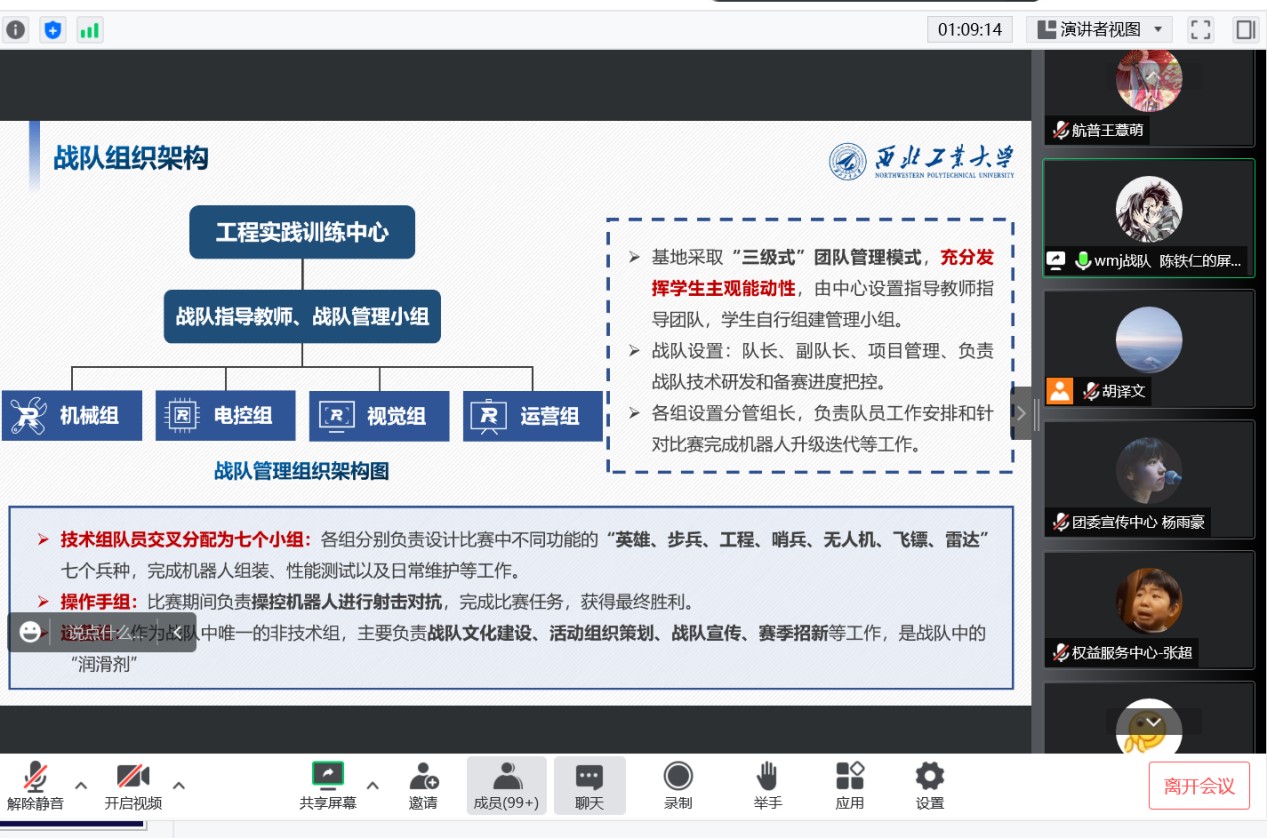
Task: Click 共享屏幕 share screen button
Action: point(327,785)
